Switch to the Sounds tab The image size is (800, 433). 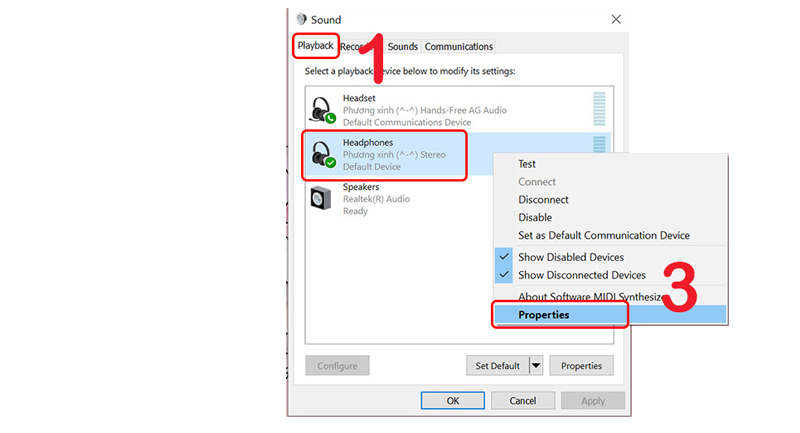(402, 47)
